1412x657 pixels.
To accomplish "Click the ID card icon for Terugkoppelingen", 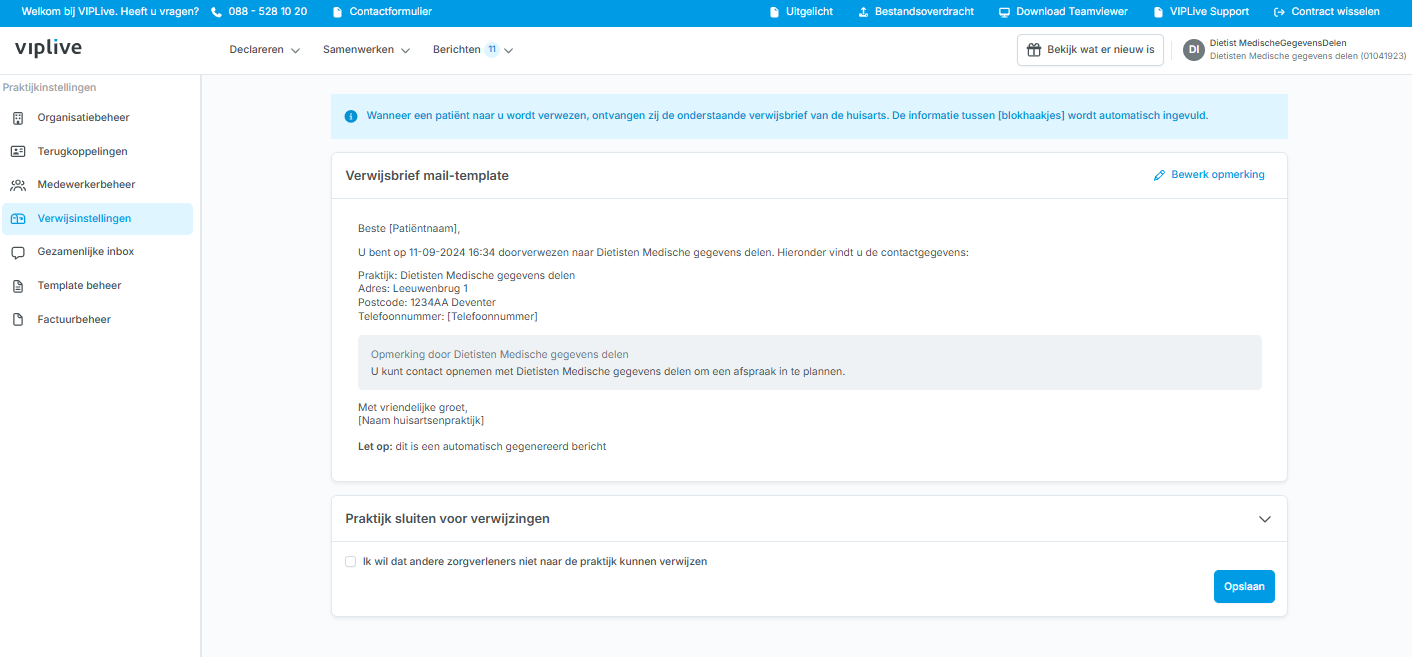I will [18, 152].
